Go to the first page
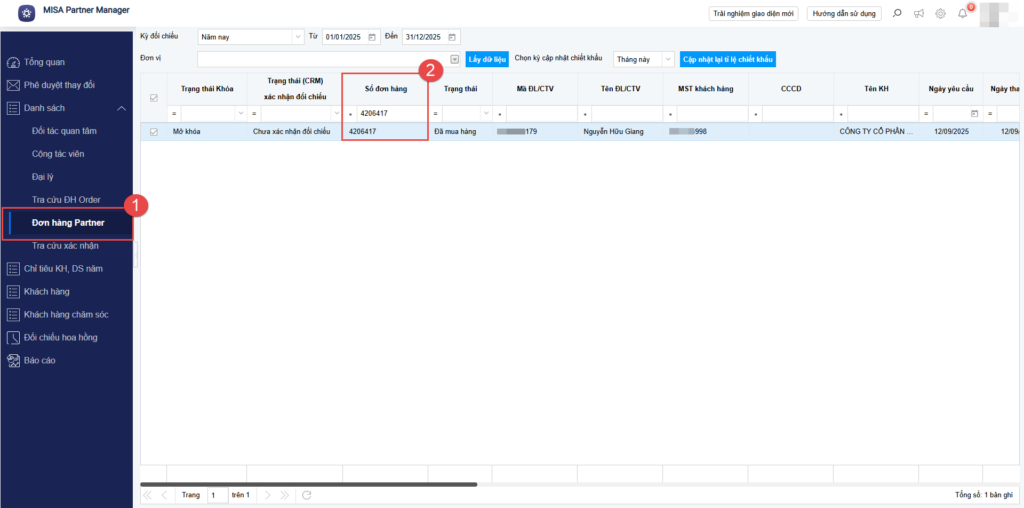This screenshot has width=1024, height=508. (x=147, y=495)
